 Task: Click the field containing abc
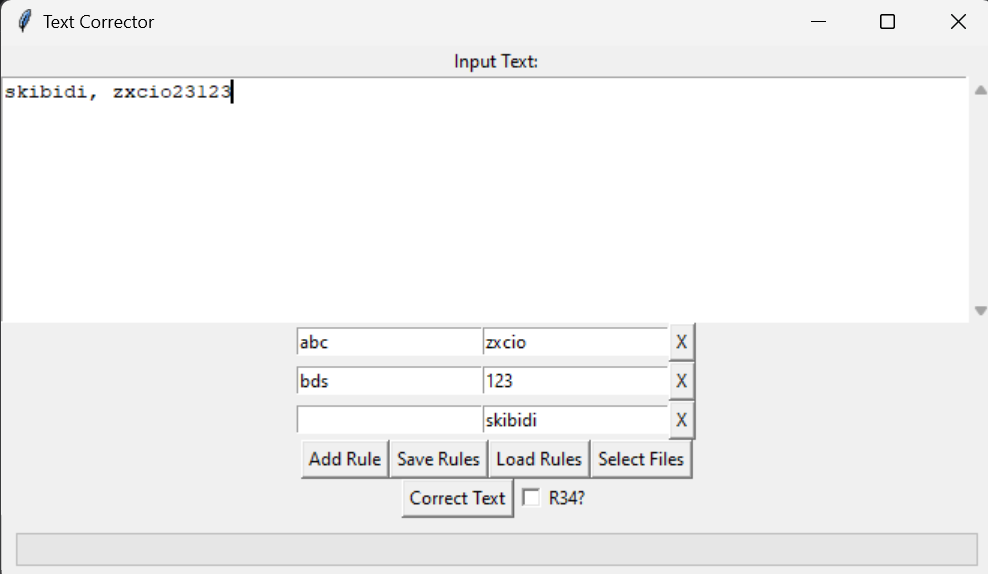click(x=389, y=342)
